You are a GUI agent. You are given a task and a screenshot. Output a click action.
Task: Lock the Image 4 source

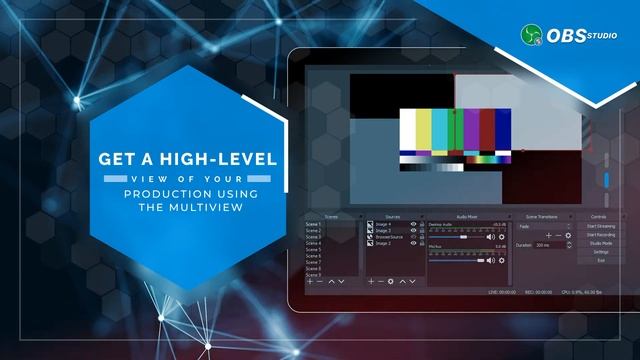click(422, 224)
